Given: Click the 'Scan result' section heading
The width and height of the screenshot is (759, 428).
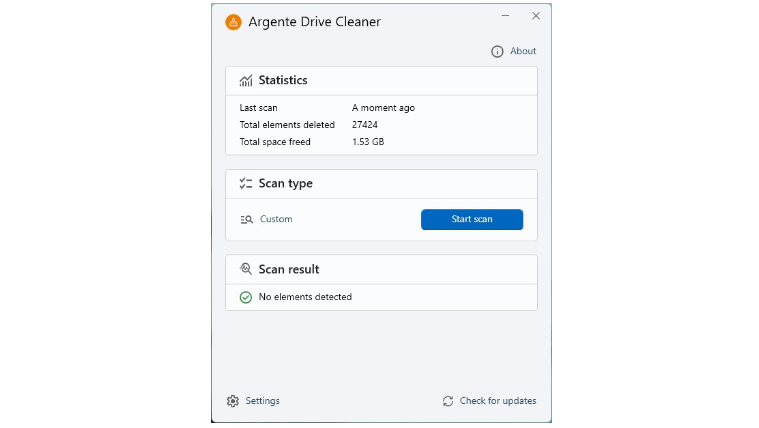Looking at the screenshot, I should [x=289, y=269].
